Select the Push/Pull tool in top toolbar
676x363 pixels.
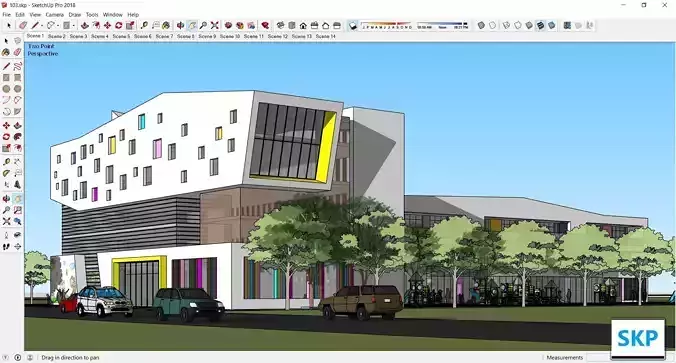click(84, 25)
